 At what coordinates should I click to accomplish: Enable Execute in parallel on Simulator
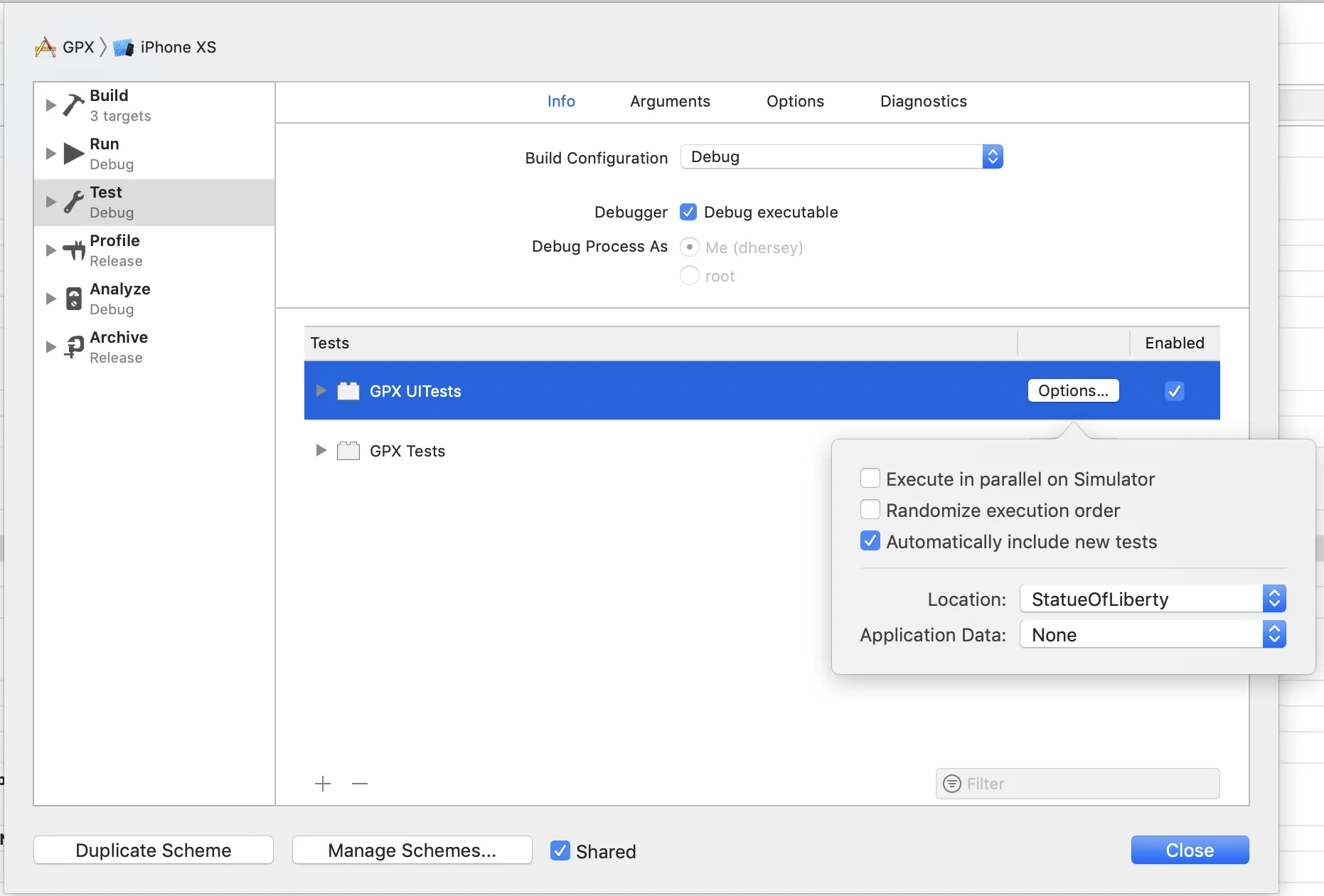pos(870,479)
